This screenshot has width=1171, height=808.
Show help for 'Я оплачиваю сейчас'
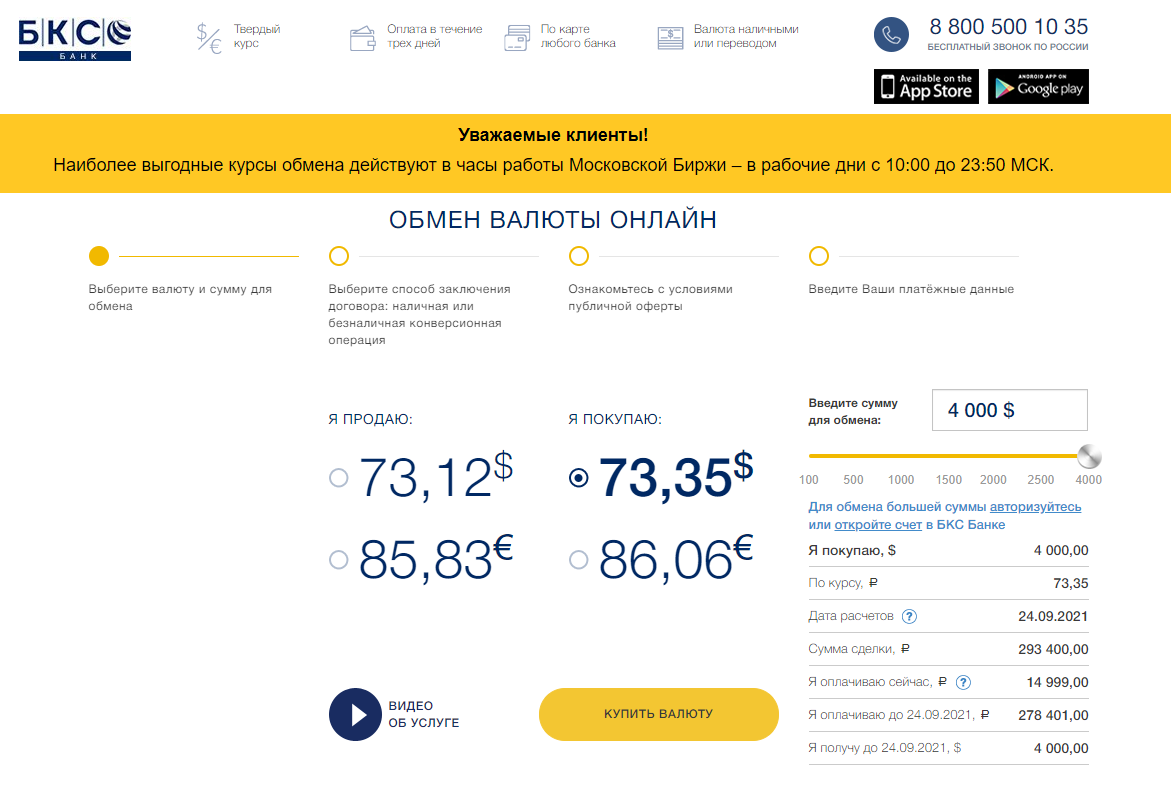(x=963, y=682)
